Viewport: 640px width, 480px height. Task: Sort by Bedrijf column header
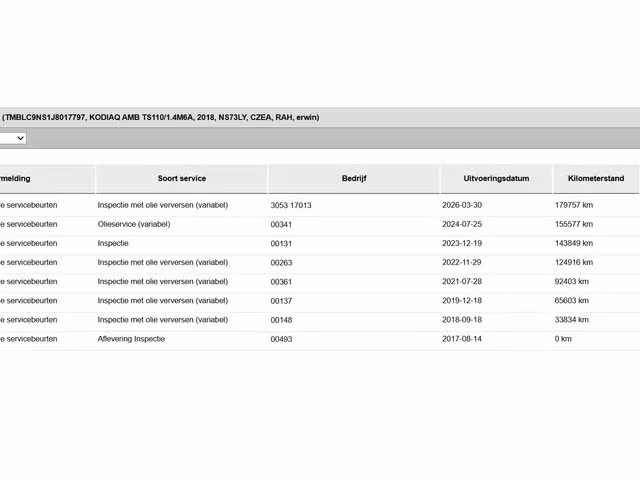pyautogui.click(x=354, y=178)
